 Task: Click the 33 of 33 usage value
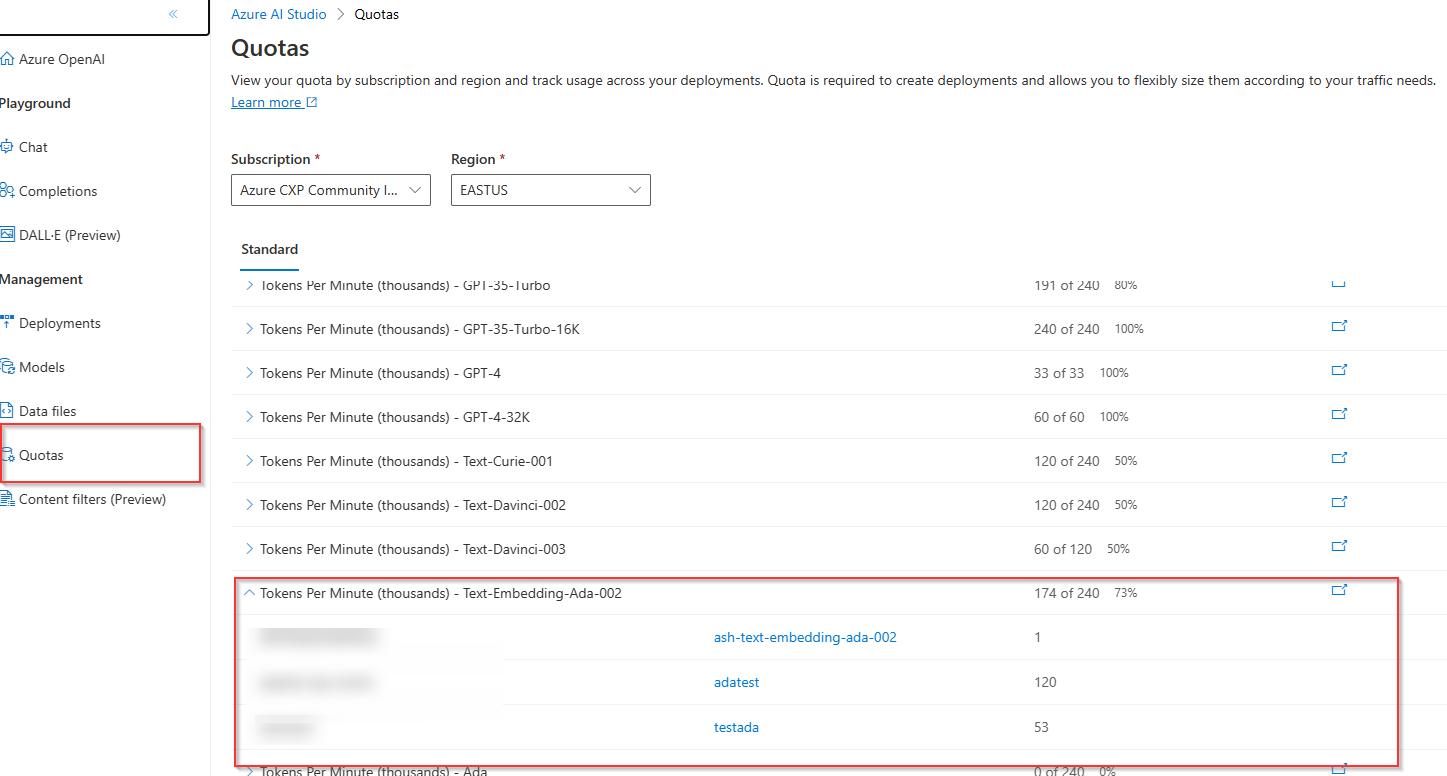(1059, 373)
